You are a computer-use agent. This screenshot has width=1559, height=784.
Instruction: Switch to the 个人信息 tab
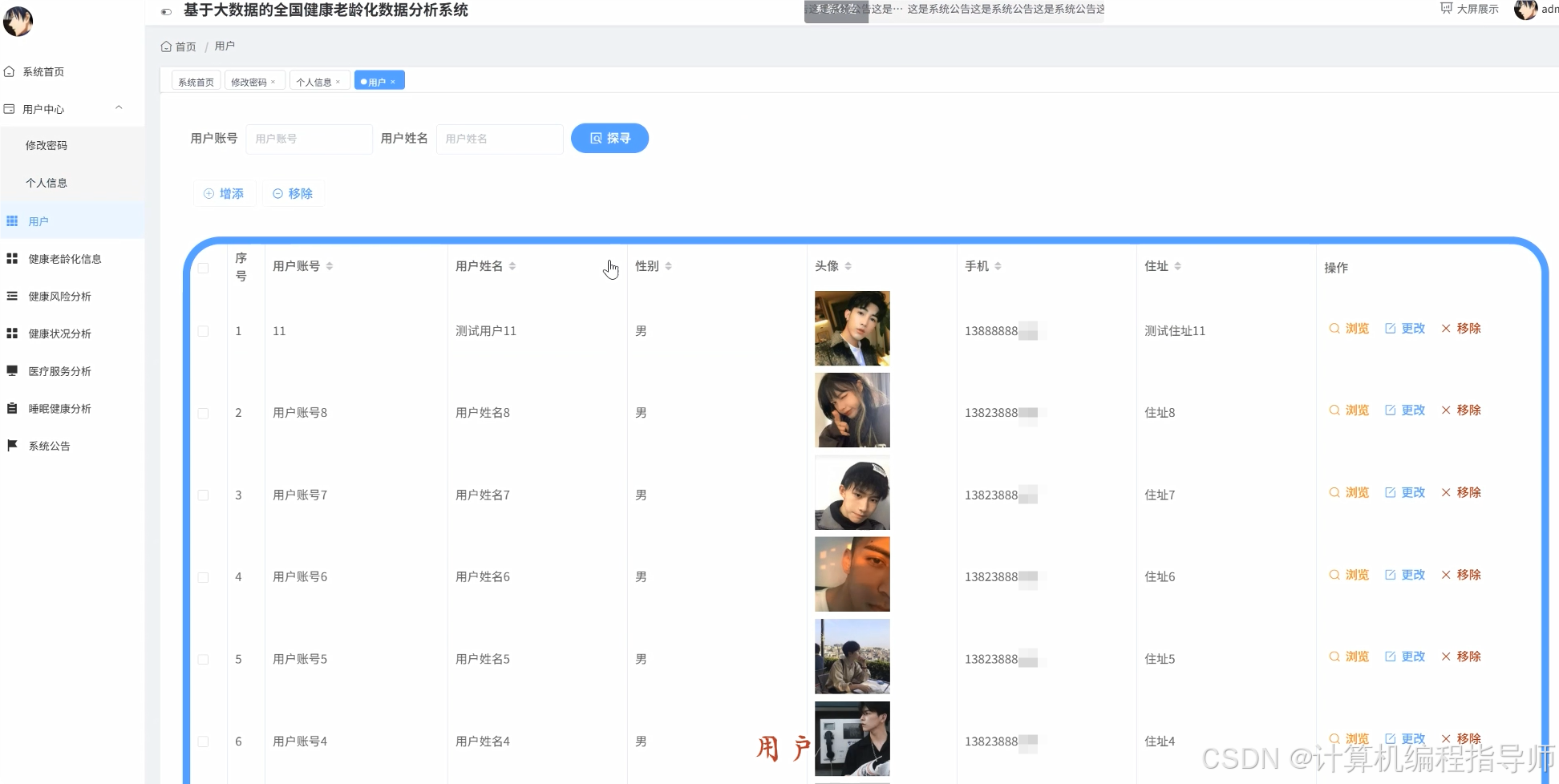[314, 80]
